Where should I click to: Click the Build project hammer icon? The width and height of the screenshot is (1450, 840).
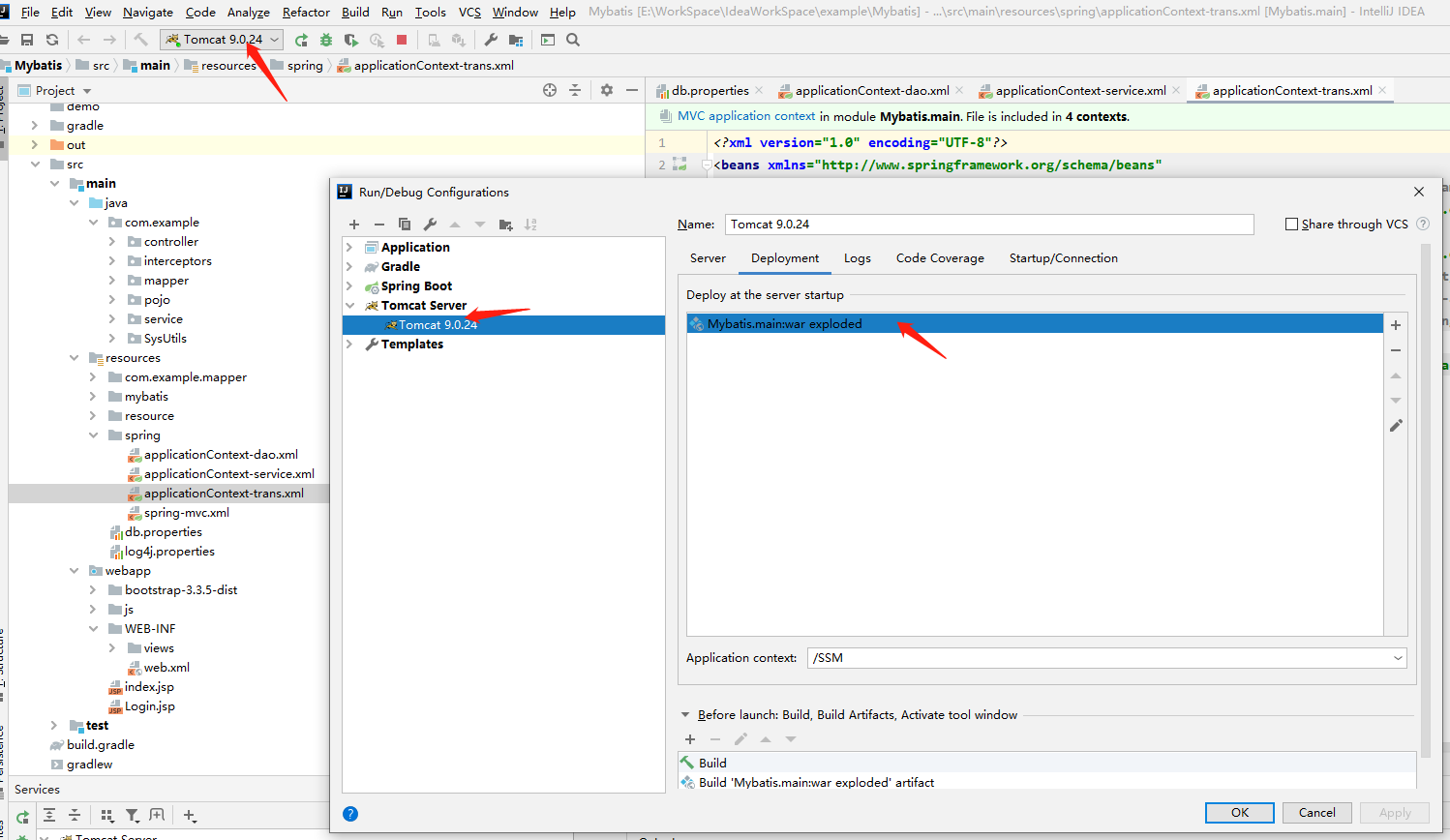(x=140, y=40)
